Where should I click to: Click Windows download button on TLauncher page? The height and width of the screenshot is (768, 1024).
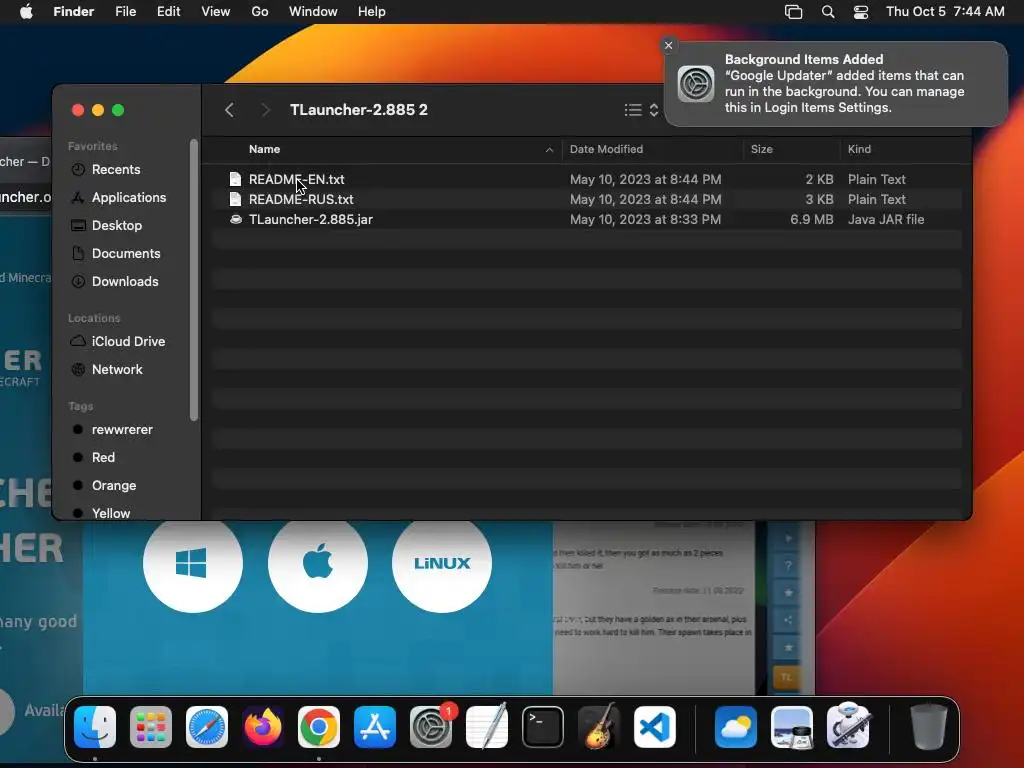click(192, 563)
